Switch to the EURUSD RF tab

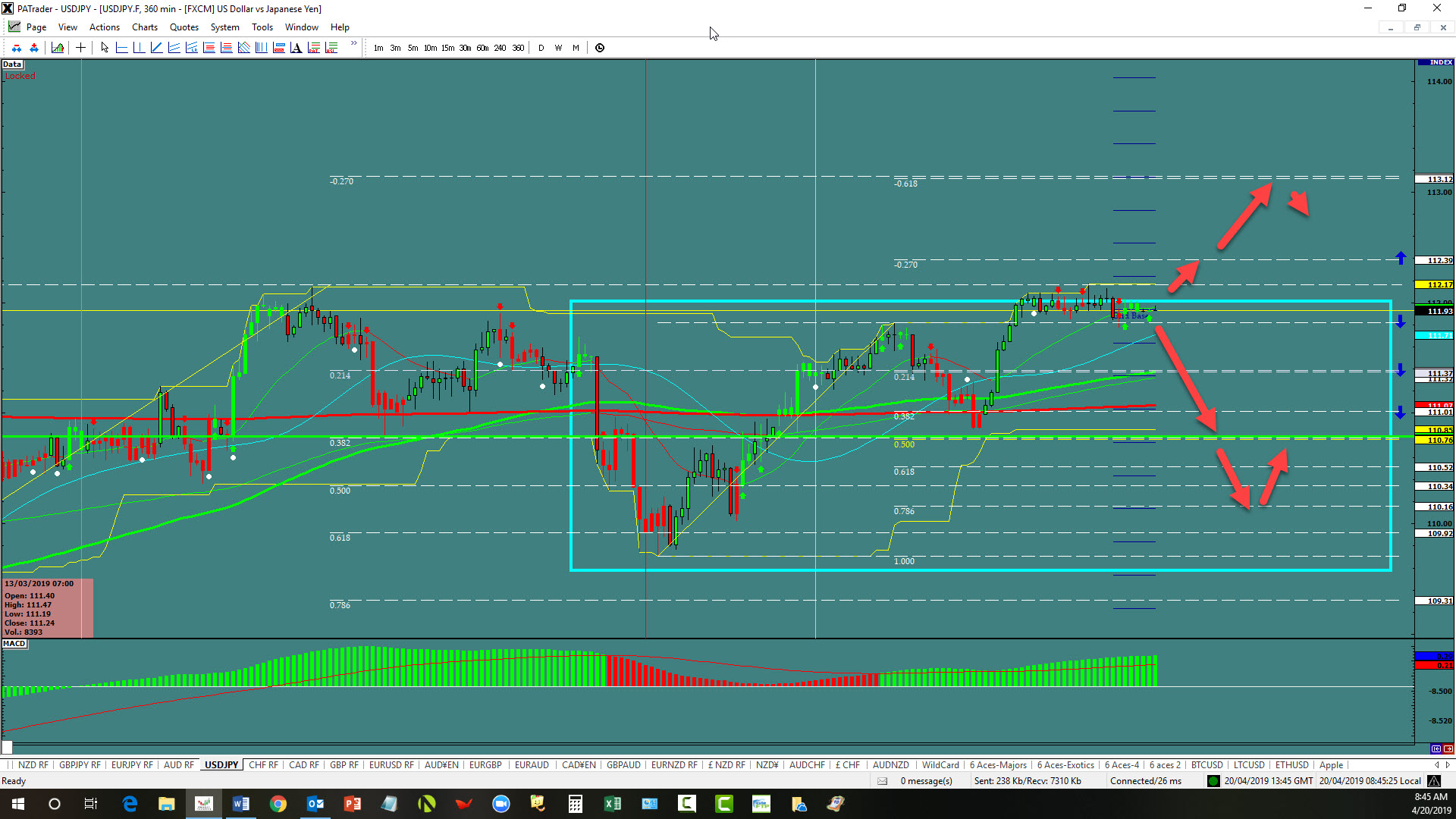pyautogui.click(x=391, y=765)
